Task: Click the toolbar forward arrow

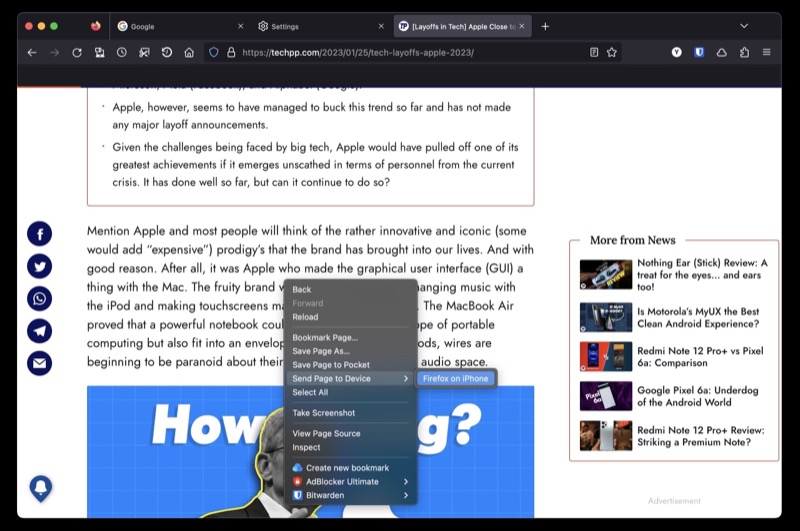Action: tap(55, 53)
